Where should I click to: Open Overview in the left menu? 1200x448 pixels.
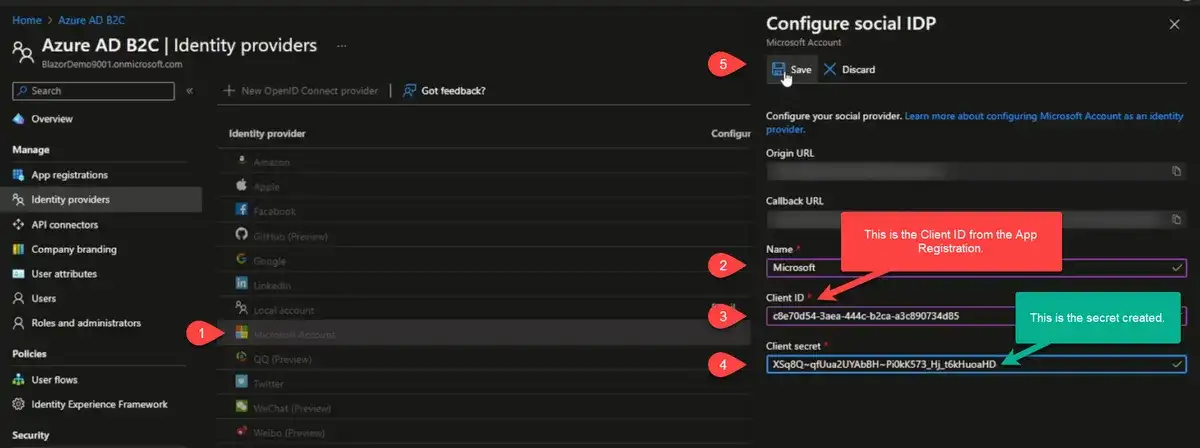(x=51, y=119)
